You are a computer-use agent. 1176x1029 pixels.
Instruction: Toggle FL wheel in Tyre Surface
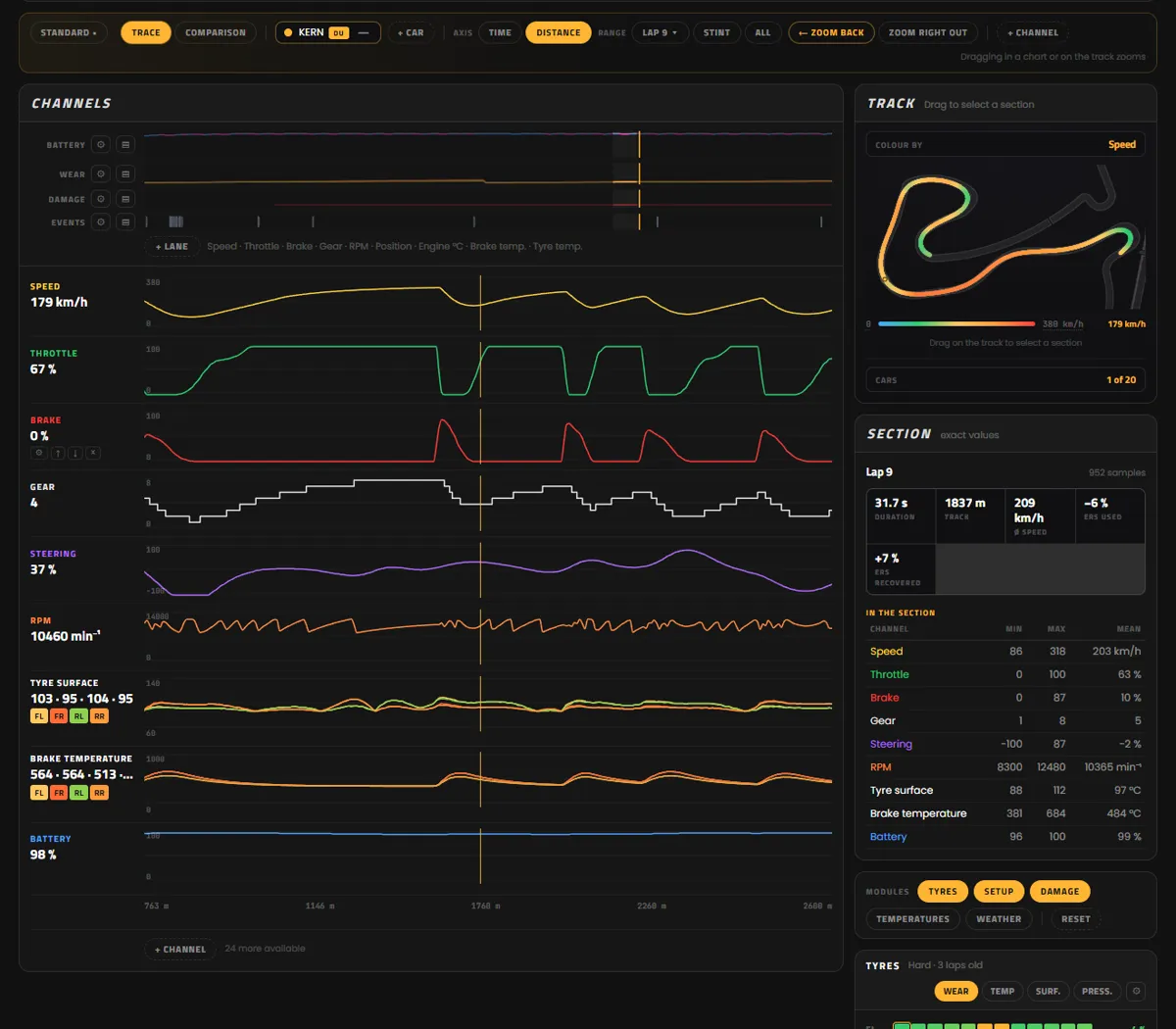[39, 716]
